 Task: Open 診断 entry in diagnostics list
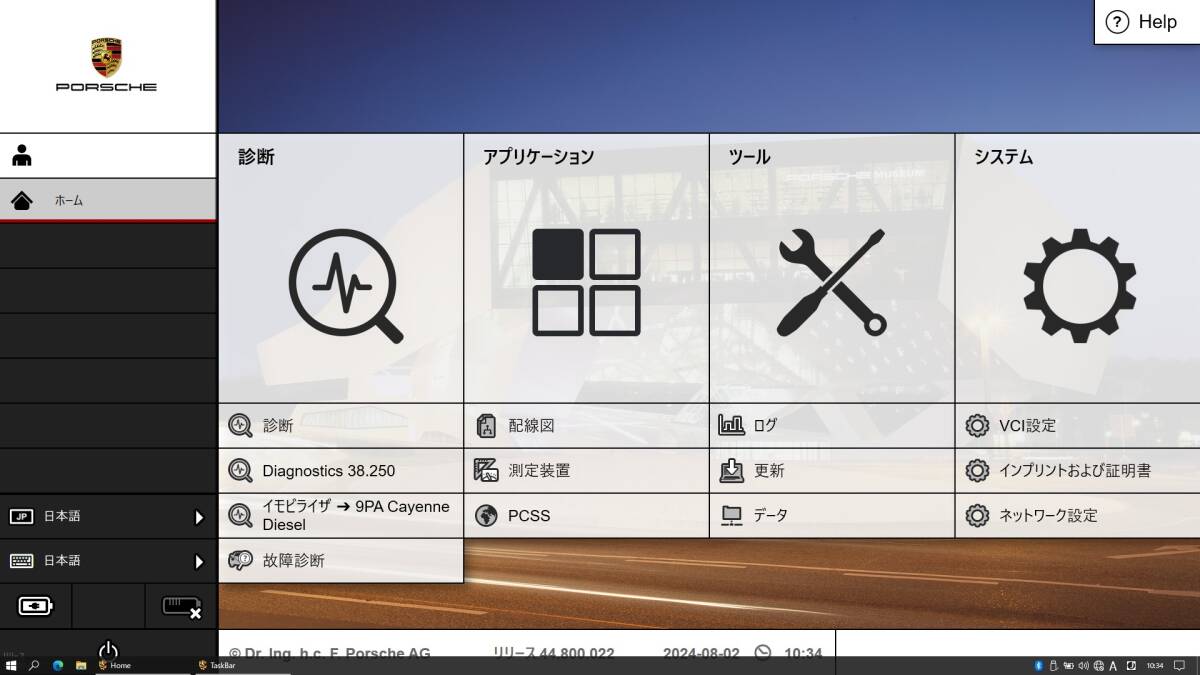click(340, 425)
